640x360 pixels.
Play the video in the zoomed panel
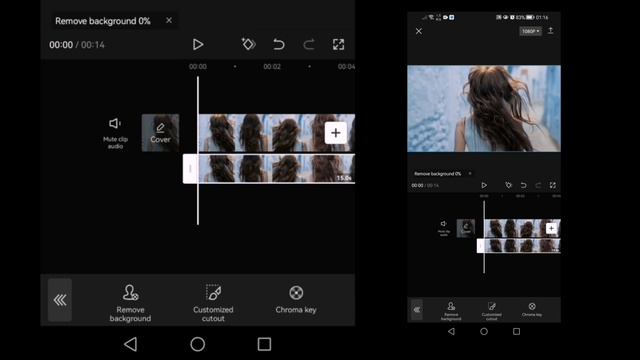198,44
